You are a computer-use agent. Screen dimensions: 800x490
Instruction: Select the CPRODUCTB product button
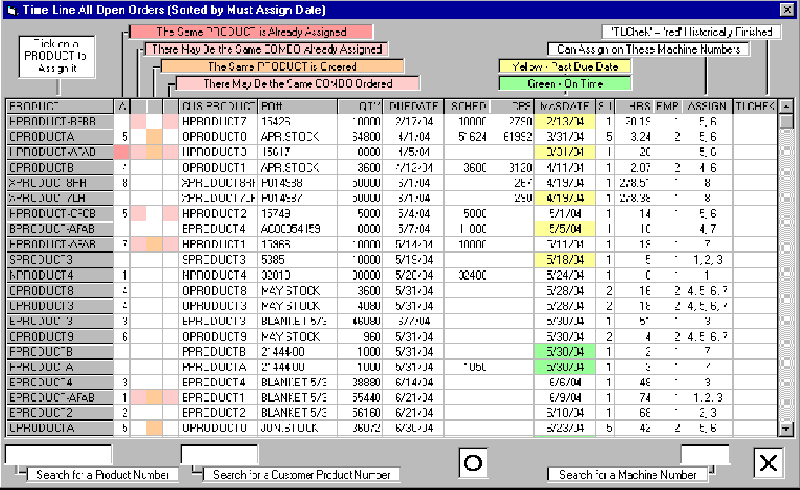click(60, 167)
